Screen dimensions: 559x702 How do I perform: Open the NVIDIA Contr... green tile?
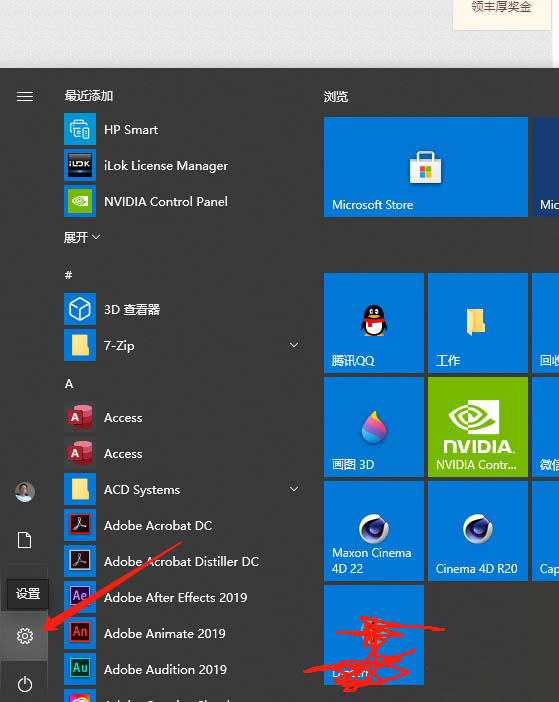[478, 427]
